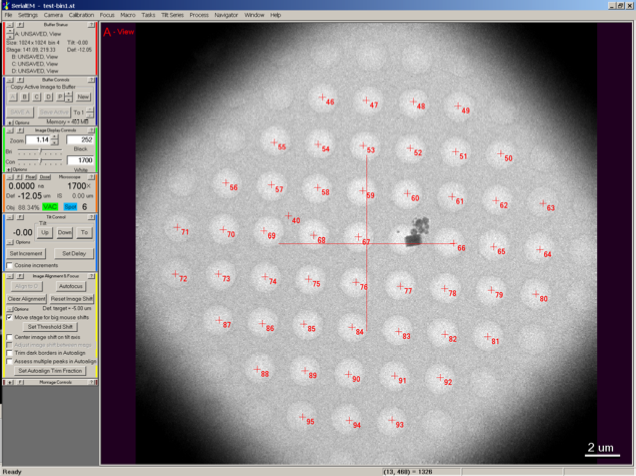636x476 pixels.
Task: Click the VAC status indicator
Action: click(x=50, y=206)
